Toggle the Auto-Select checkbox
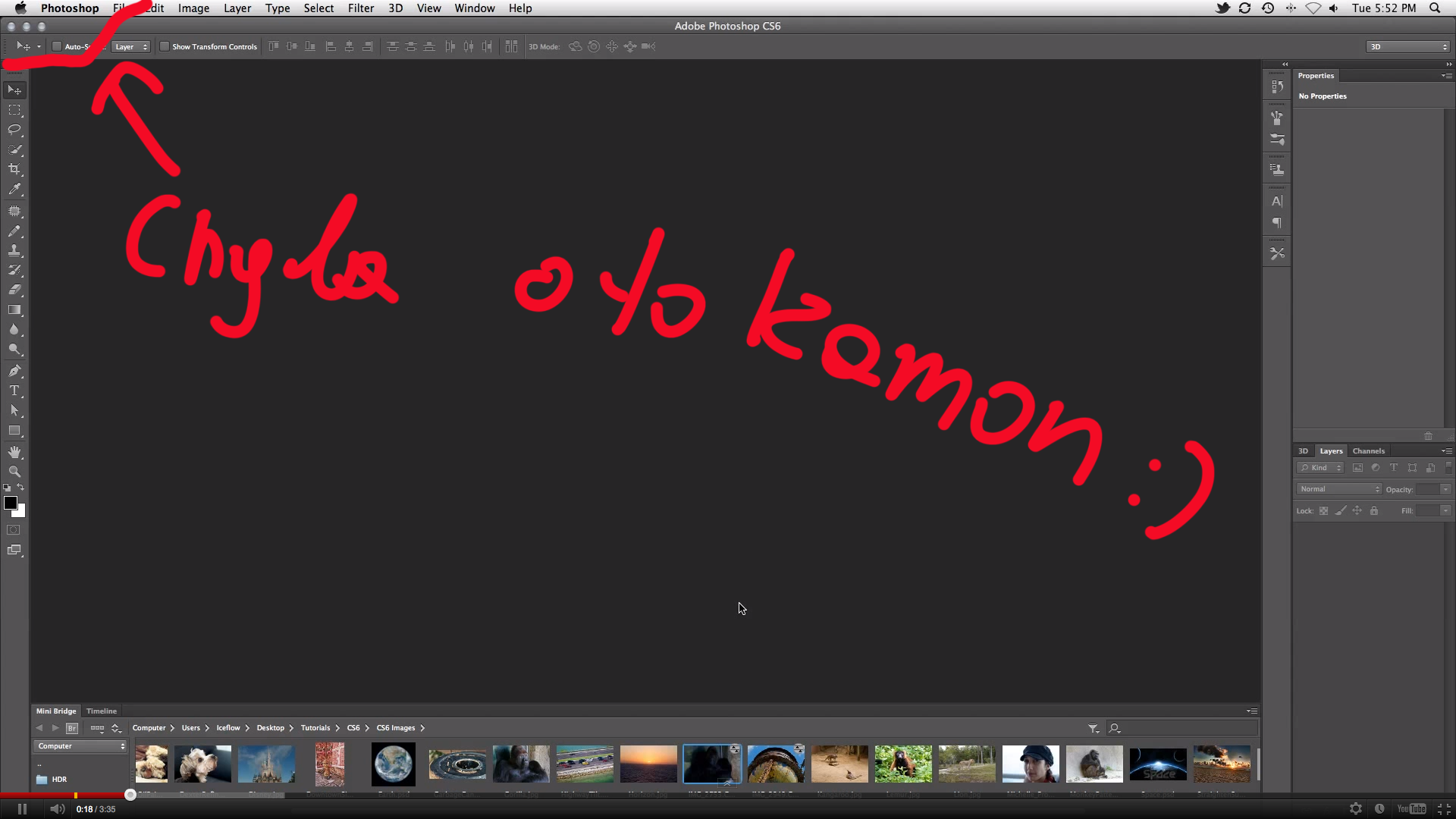1456x819 pixels. click(x=57, y=46)
